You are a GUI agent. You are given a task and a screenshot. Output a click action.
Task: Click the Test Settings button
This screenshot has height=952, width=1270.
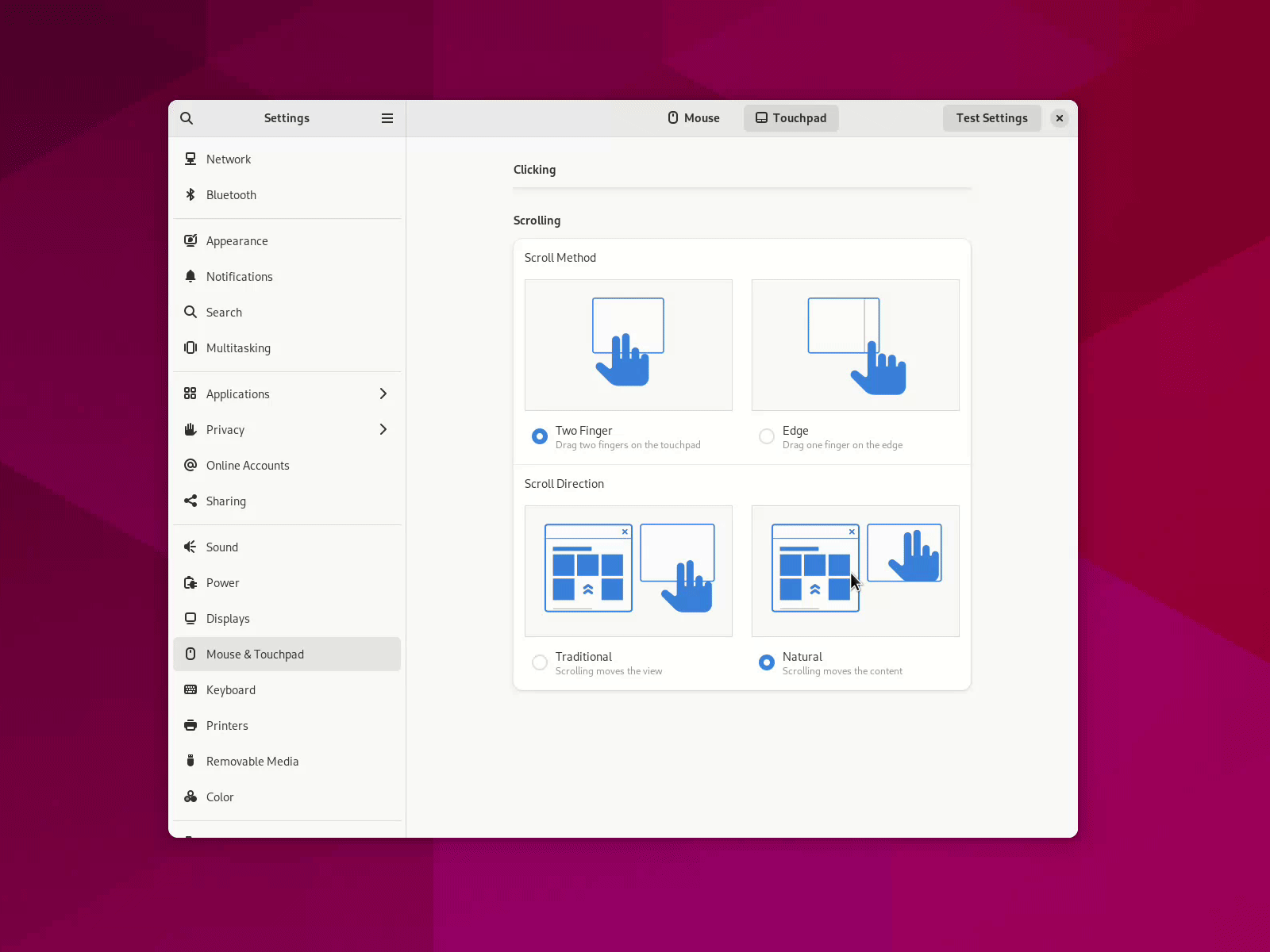(991, 118)
